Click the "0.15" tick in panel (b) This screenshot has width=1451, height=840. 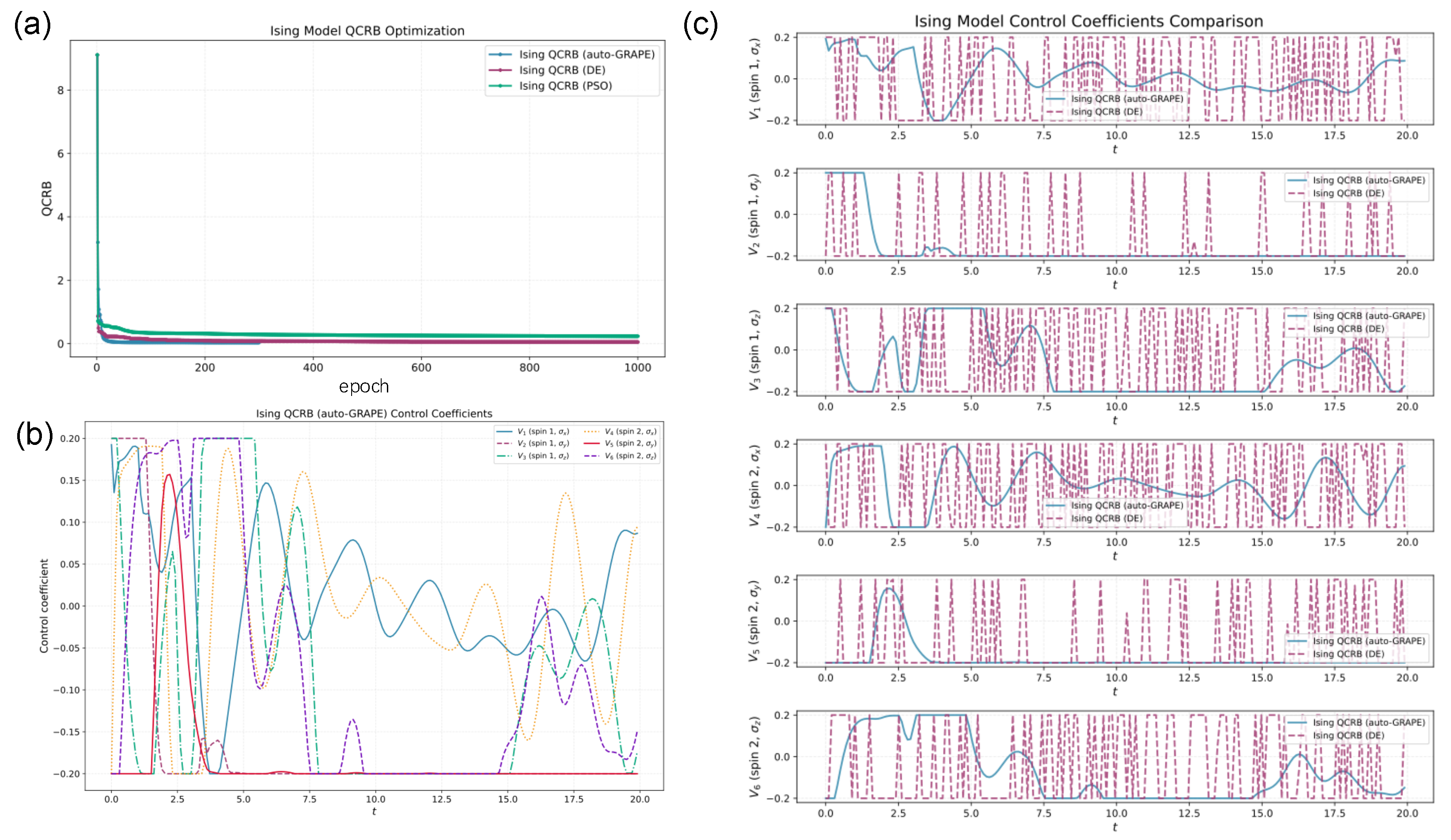coord(70,481)
